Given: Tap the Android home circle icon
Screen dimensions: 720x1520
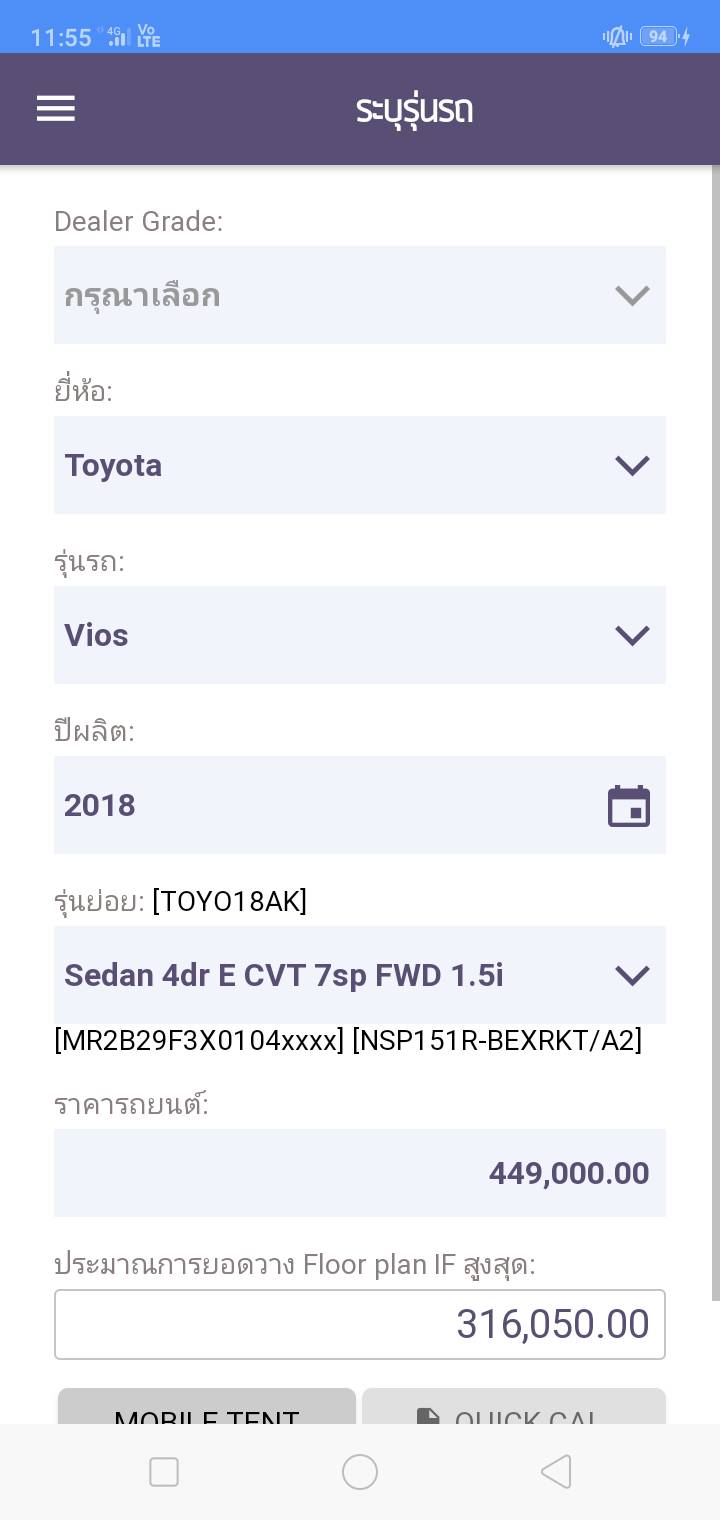Looking at the screenshot, I should 360,1472.
